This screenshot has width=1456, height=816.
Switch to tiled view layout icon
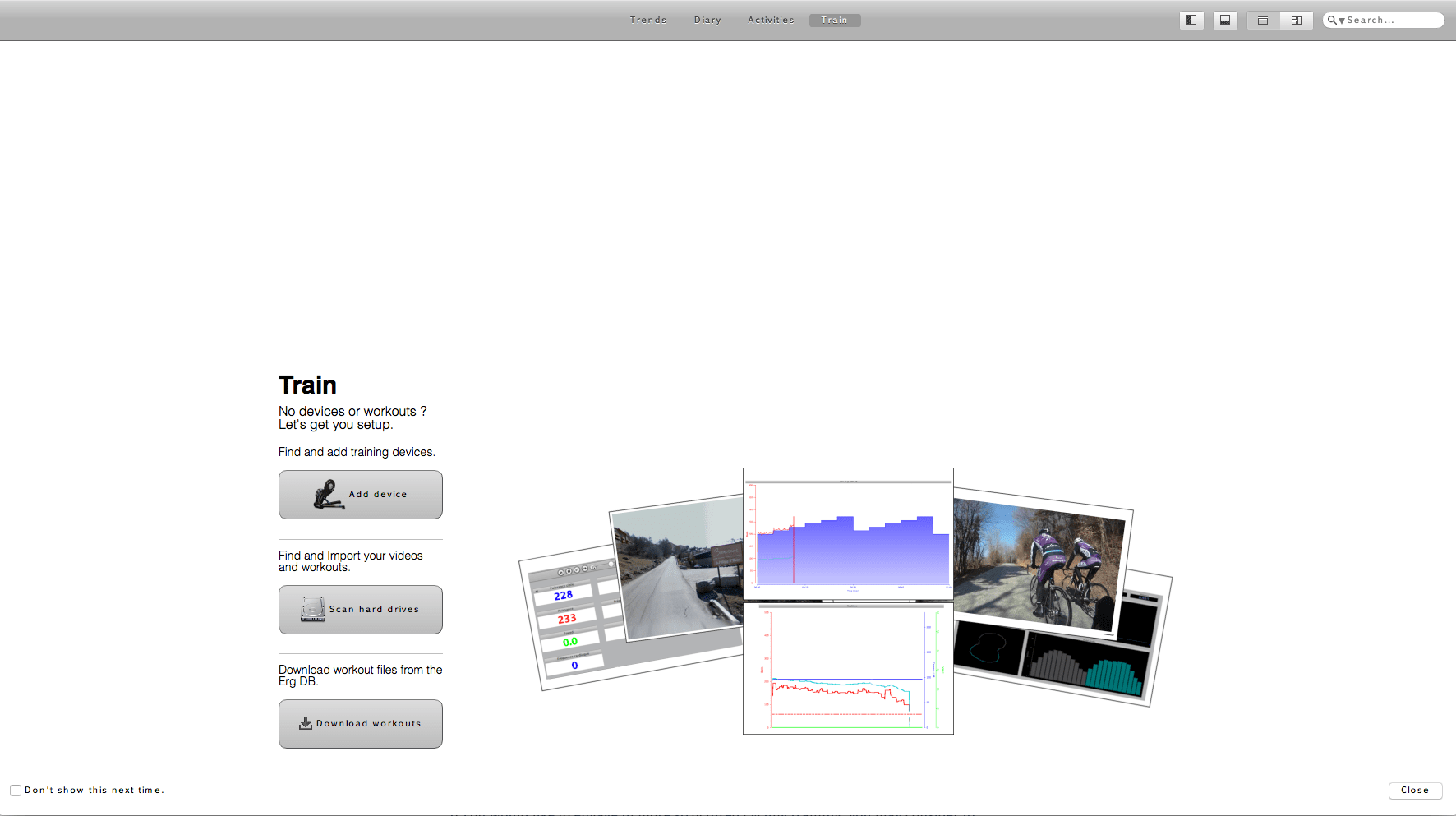[x=1297, y=21]
